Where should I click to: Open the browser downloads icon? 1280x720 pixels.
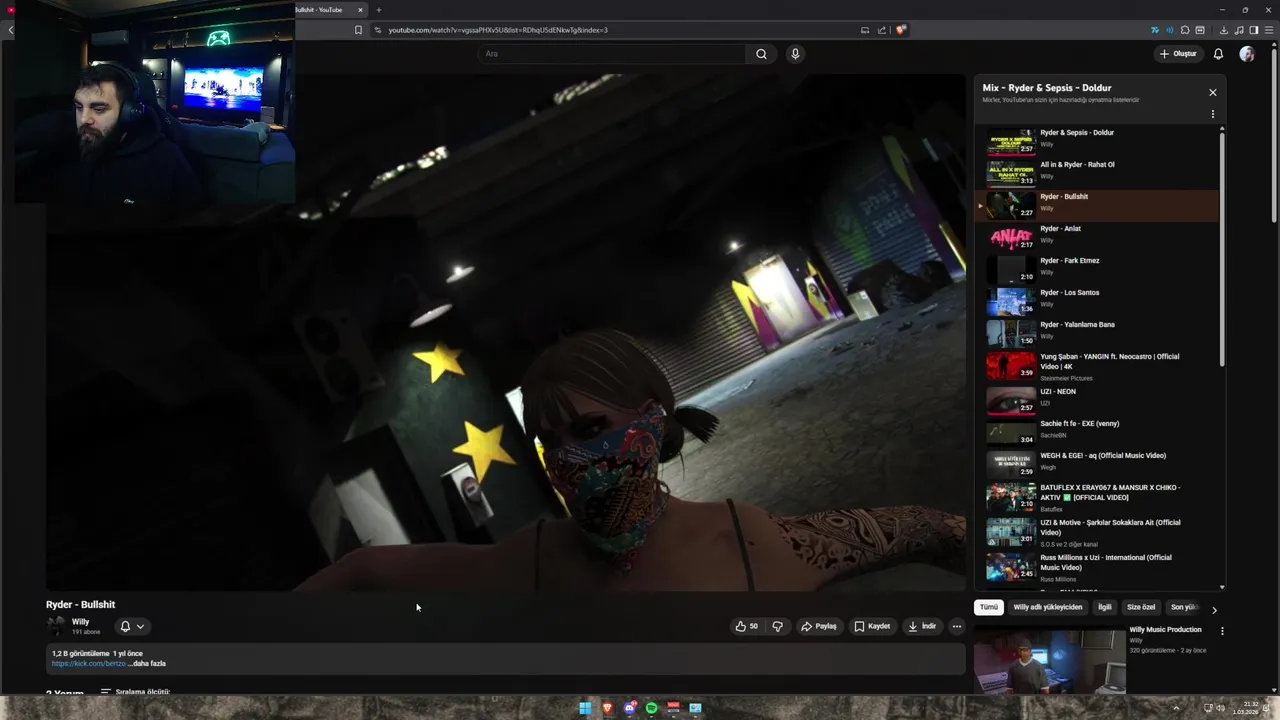point(1224,30)
